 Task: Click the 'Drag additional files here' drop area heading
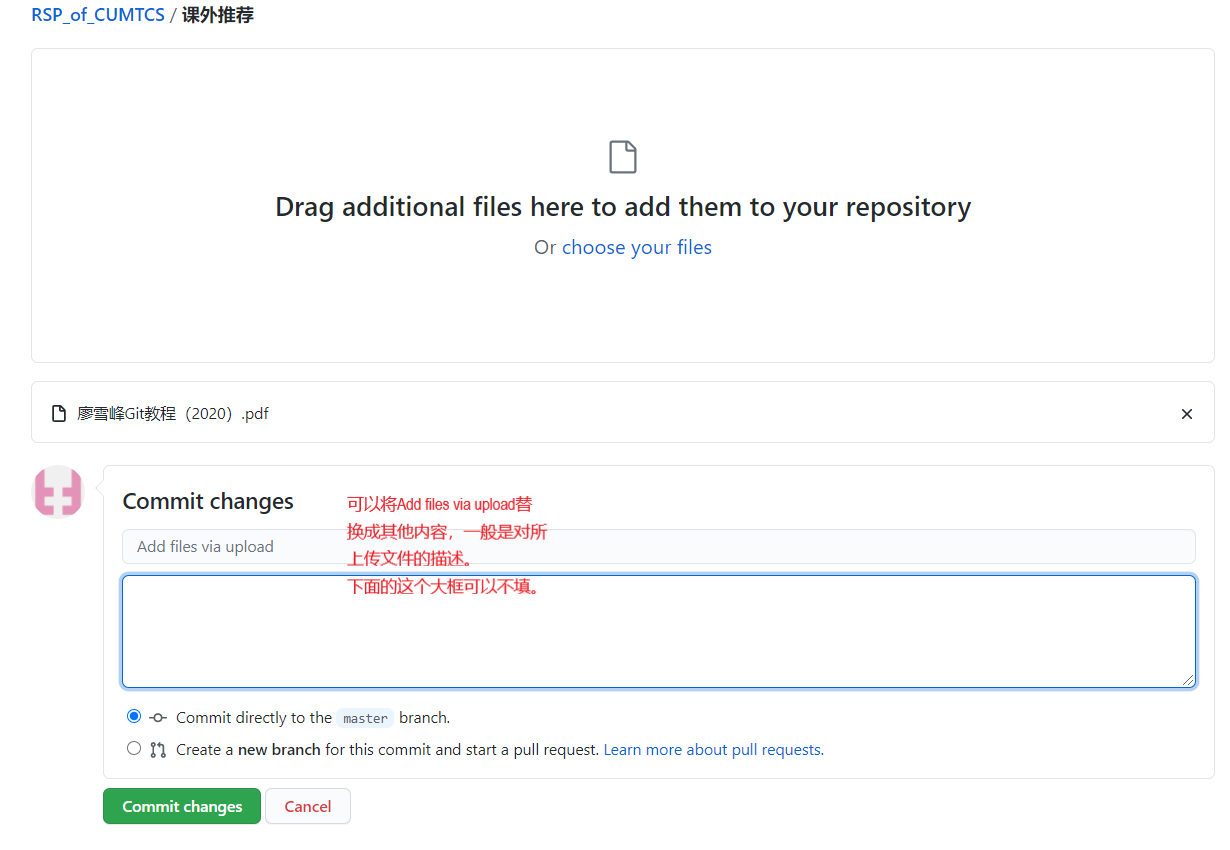pos(623,207)
